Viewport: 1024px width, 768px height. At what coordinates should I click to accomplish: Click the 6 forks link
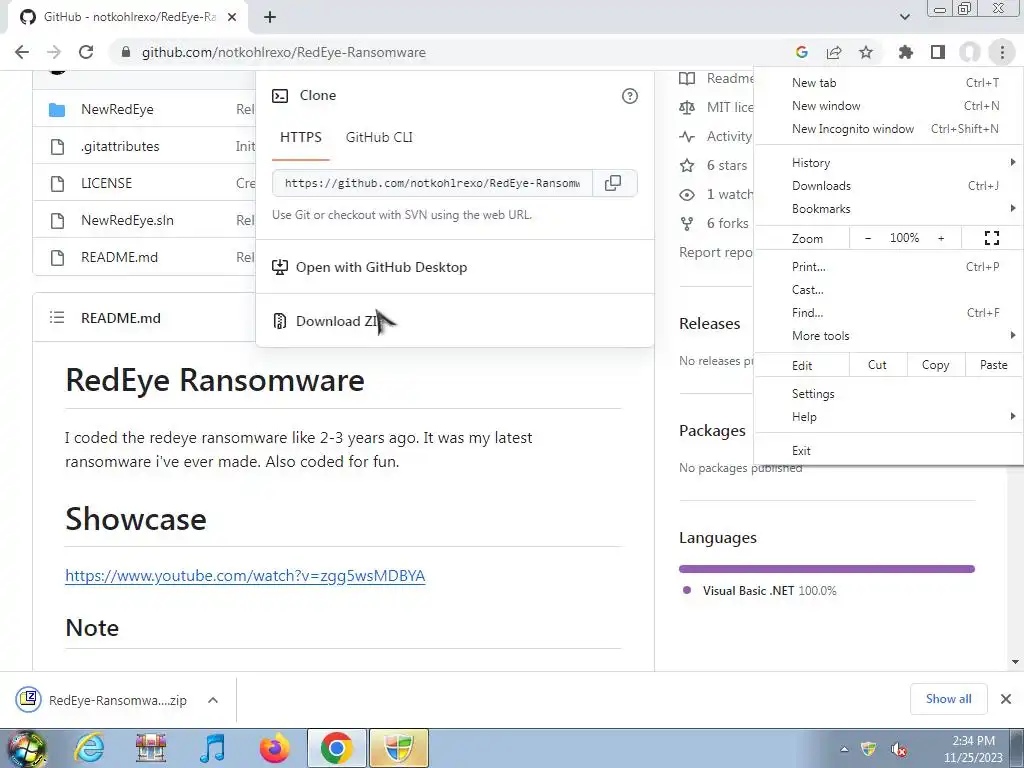coord(728,223)
